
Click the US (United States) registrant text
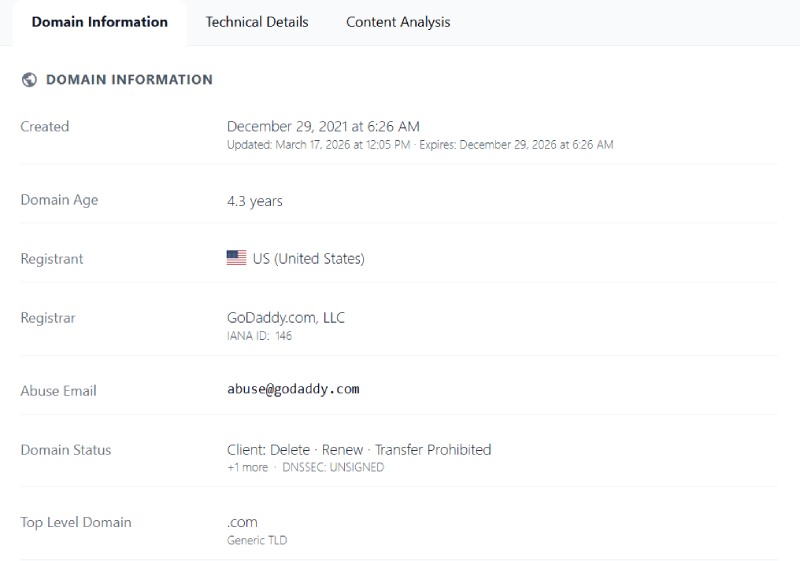(x=308, y=258)
